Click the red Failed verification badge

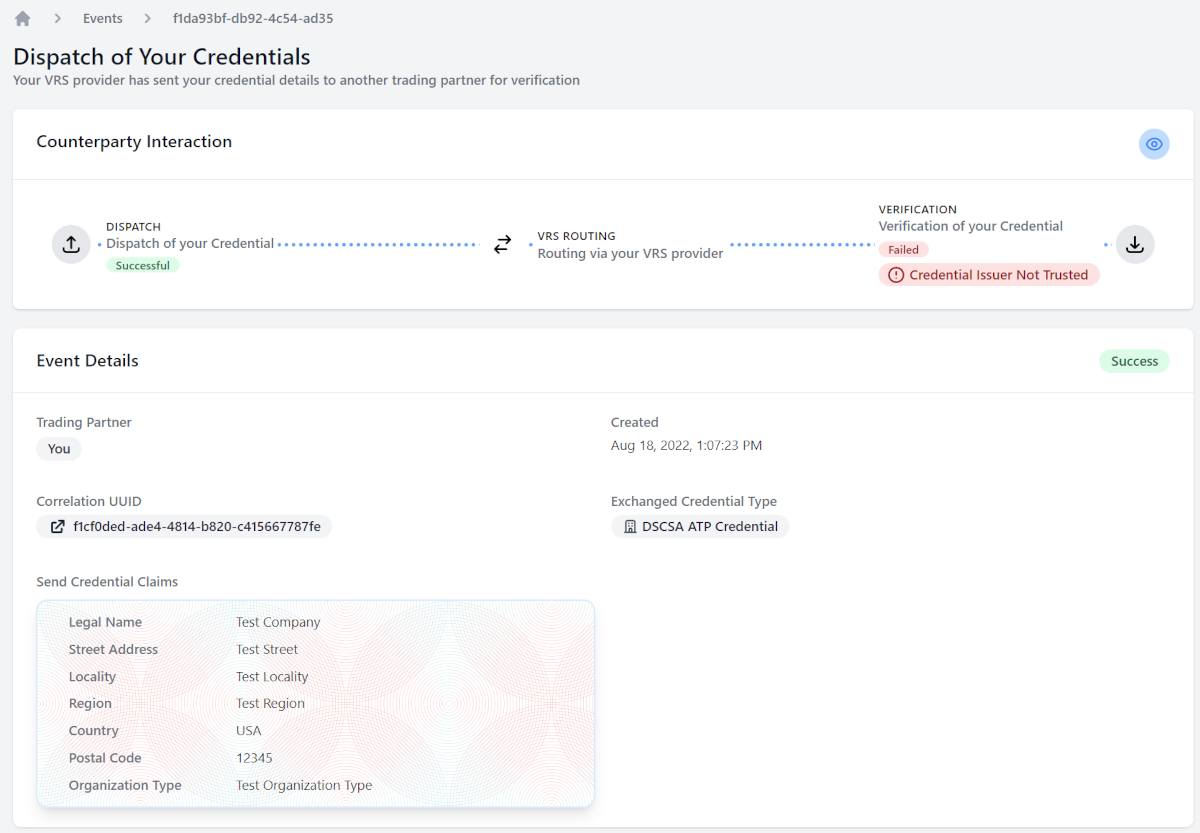point(903,250)
